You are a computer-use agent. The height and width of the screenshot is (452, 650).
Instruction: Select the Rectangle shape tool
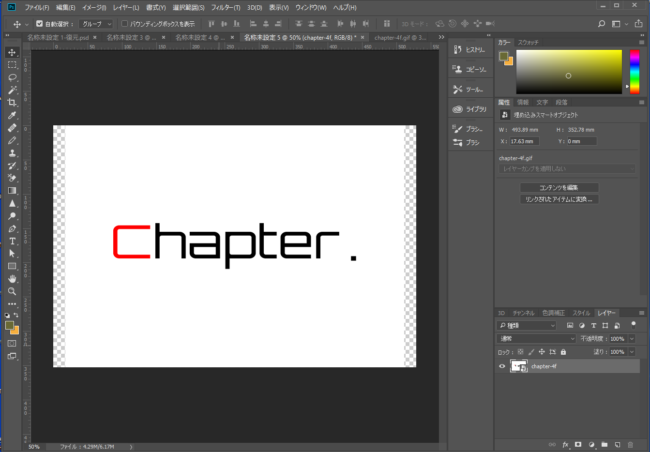click(12, 266)
